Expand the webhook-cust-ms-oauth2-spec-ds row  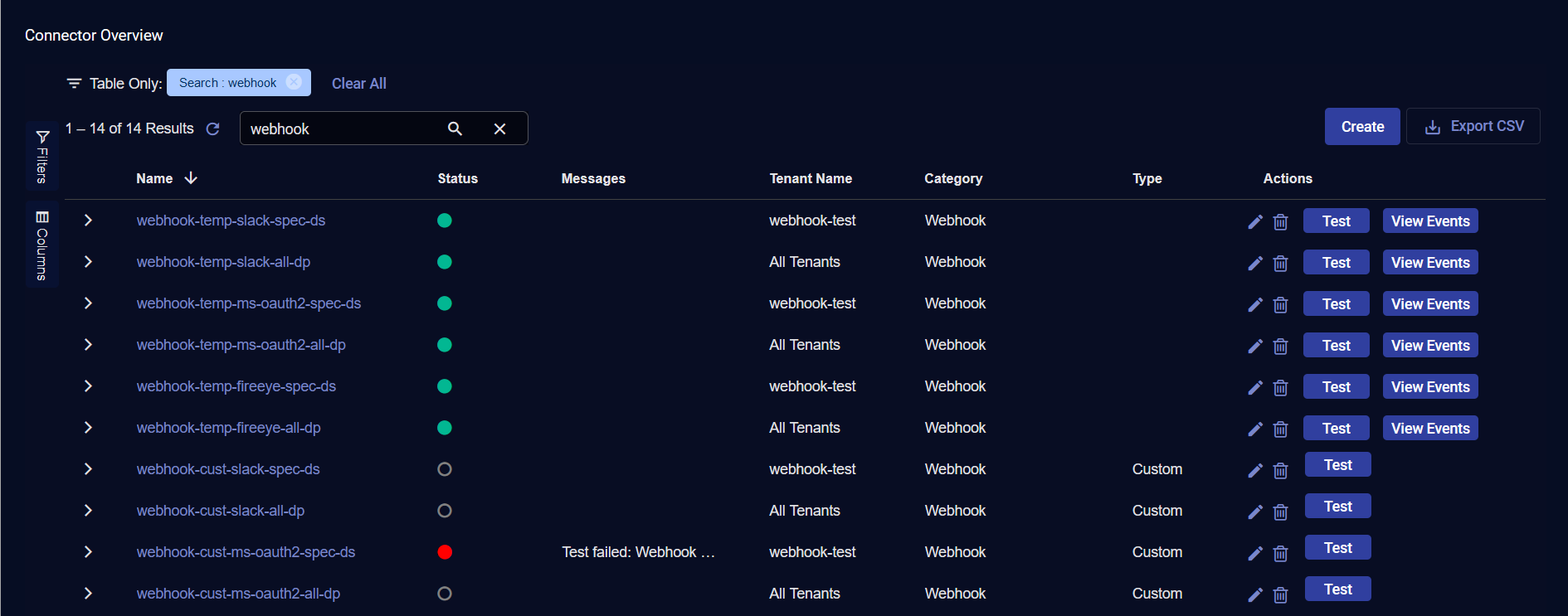coord(88,552)
